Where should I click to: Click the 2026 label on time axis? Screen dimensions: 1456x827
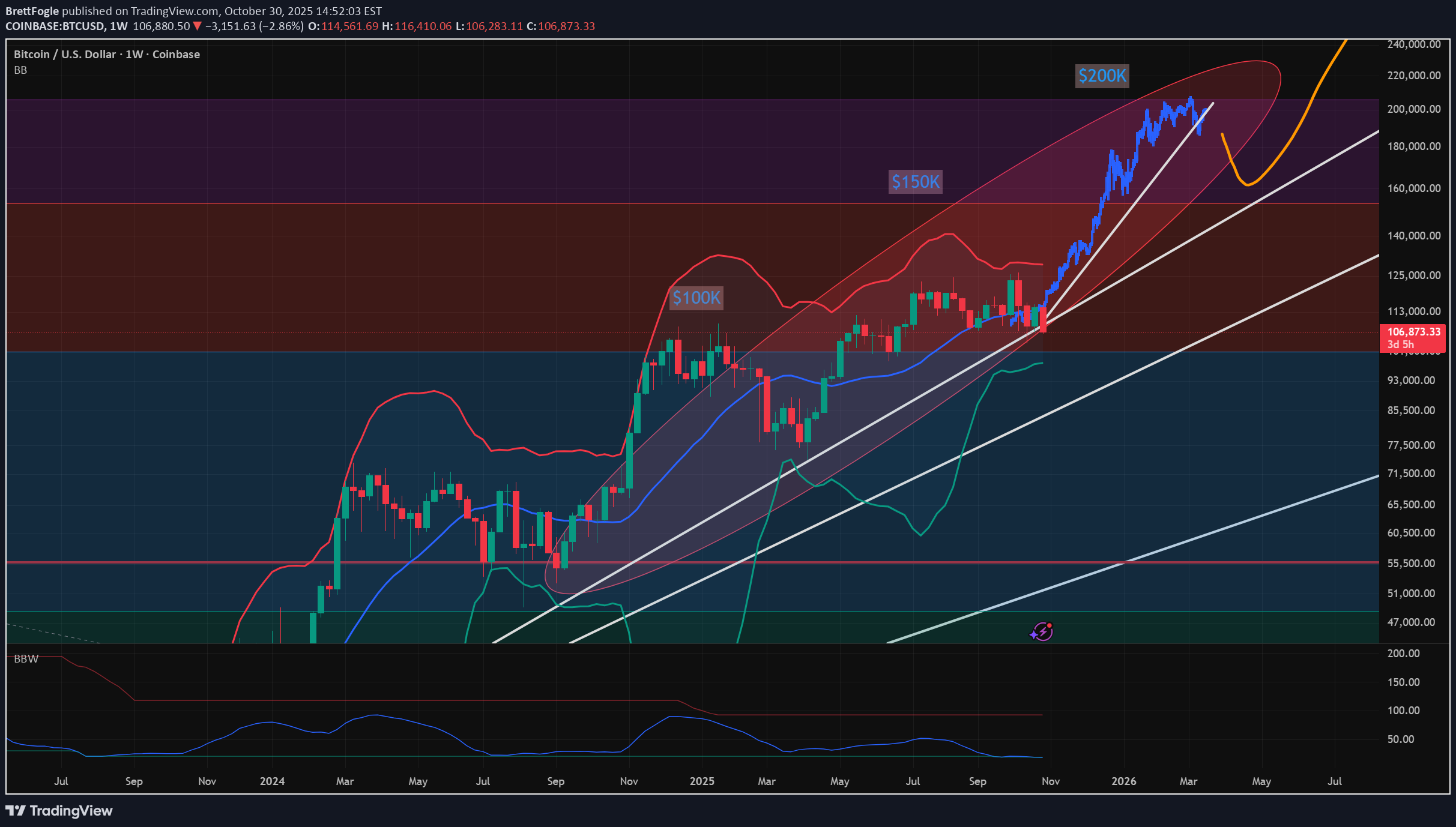coord(1123,781)
